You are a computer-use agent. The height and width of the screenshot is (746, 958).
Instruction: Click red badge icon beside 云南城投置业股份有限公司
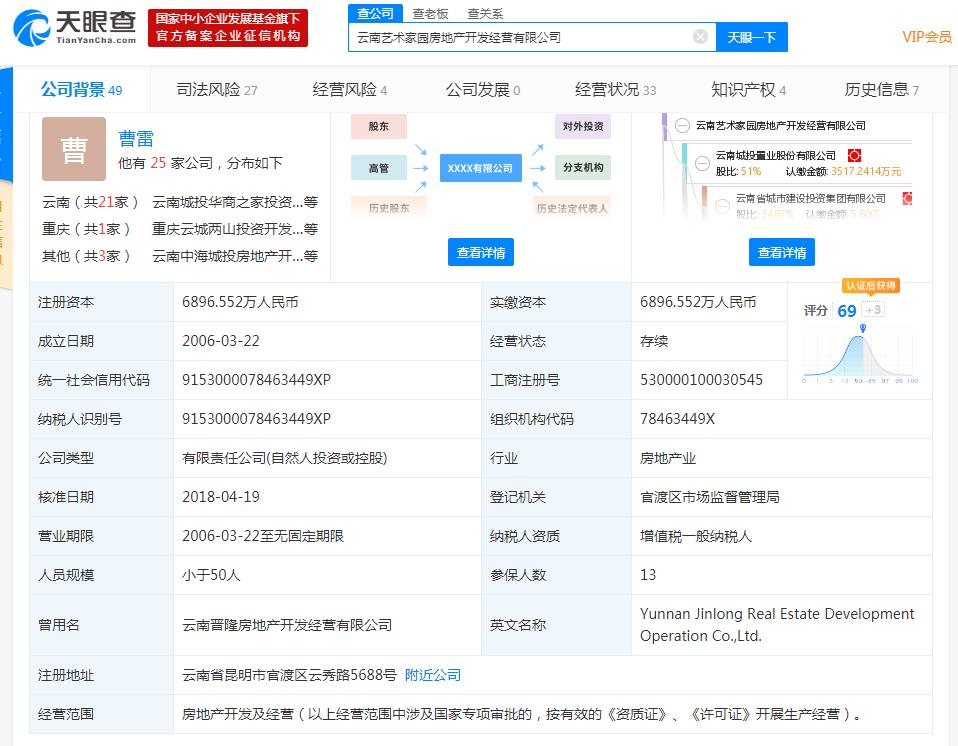[854, 155]
